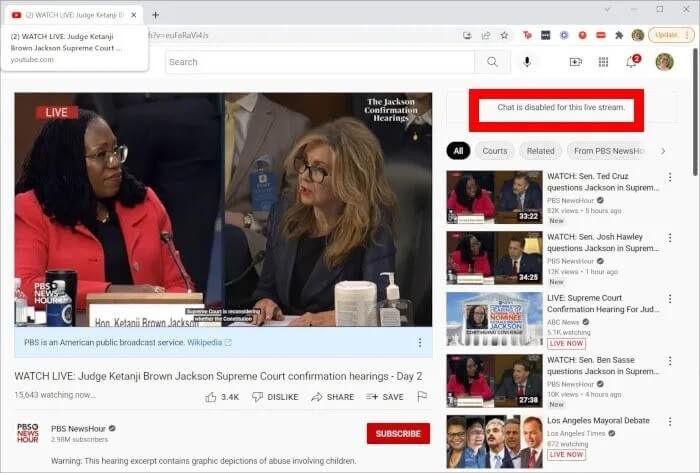The height and width of the screenshot is (473, 700).
Task: Click the red SUBSCRIBE button
Action: 398,433
